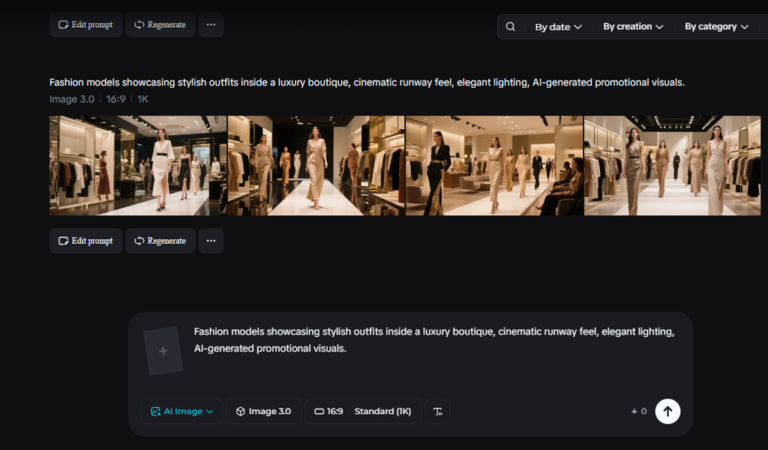Select the Image 3.0 model button
Viewport: 768px width, 450px height.
pyautogui.click(x=264, y=411)
